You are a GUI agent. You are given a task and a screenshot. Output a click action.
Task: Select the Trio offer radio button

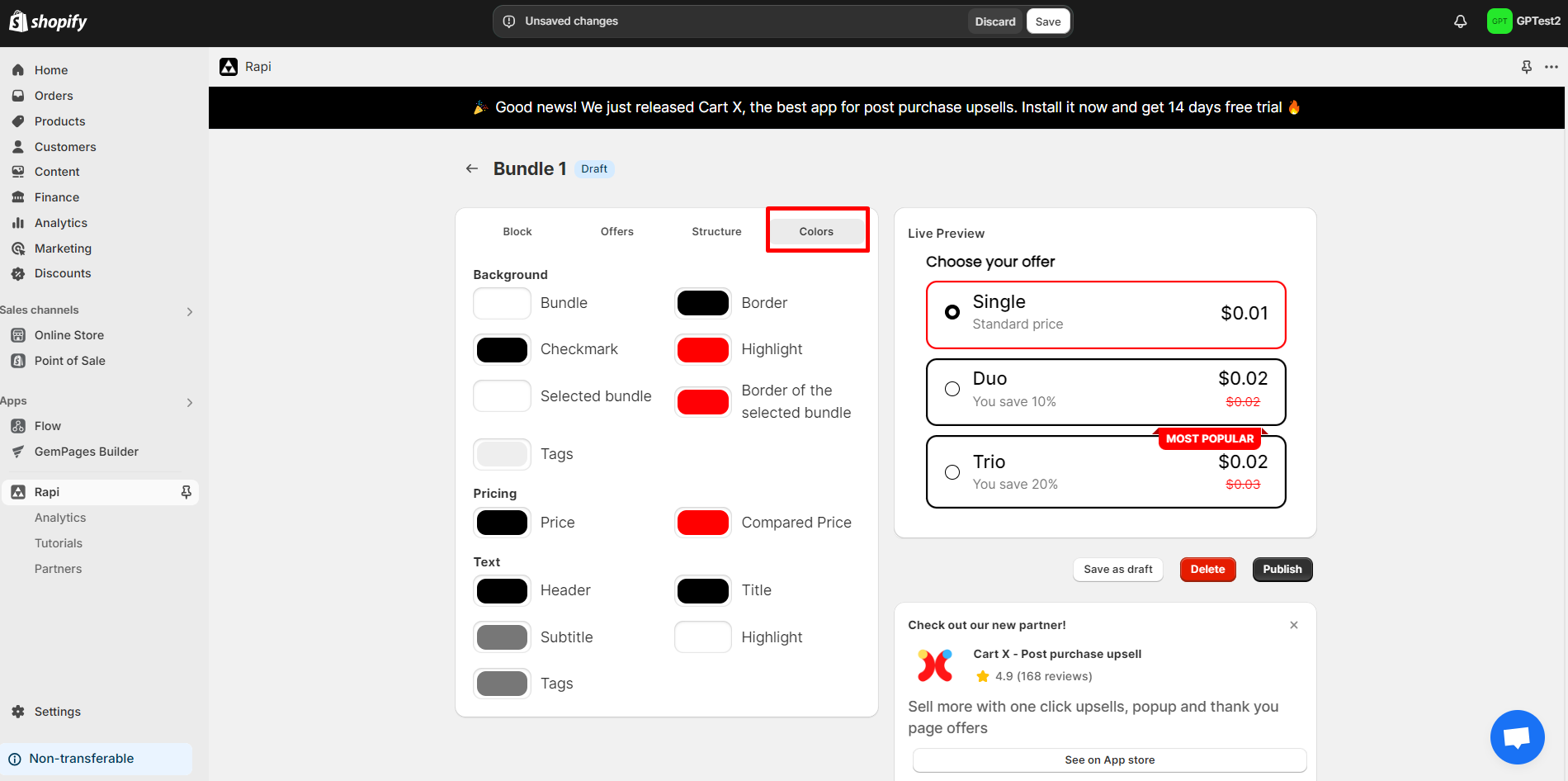point(952,471)
